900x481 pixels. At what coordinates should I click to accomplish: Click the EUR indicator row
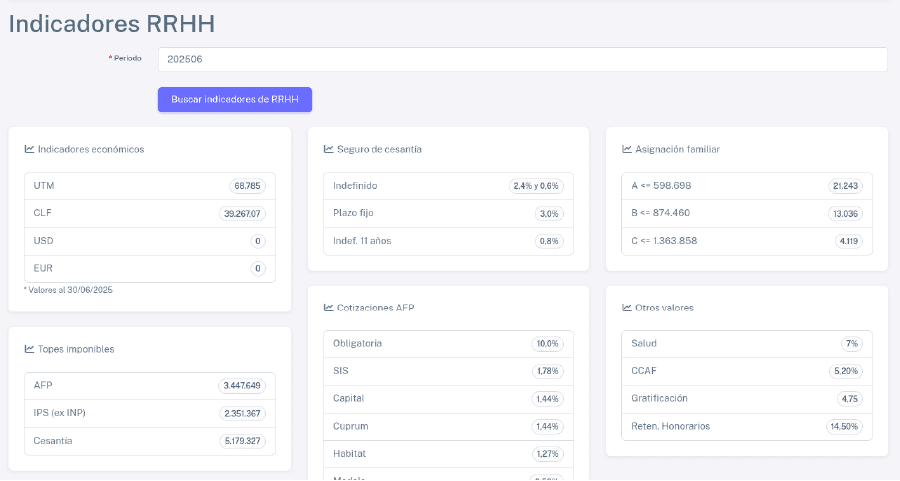(x=150, y=268)
